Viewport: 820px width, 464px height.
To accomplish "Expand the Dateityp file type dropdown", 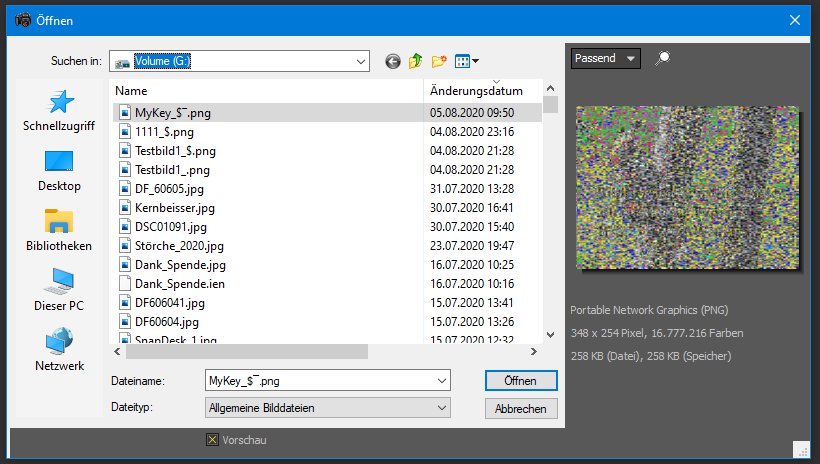I will point(442,408).
